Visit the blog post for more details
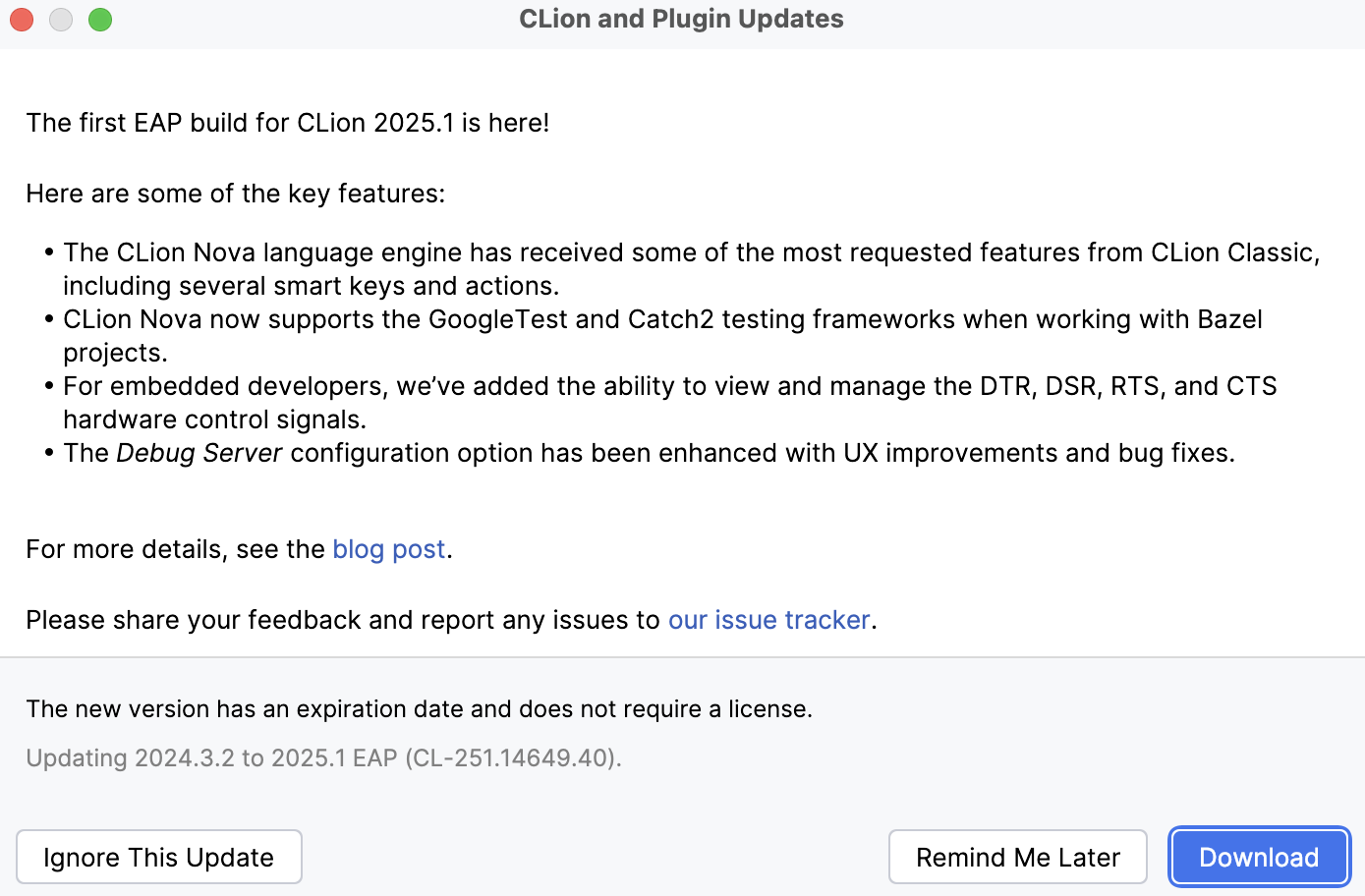The width and height of the screenshot is (1365, 896). pos(388,549)
